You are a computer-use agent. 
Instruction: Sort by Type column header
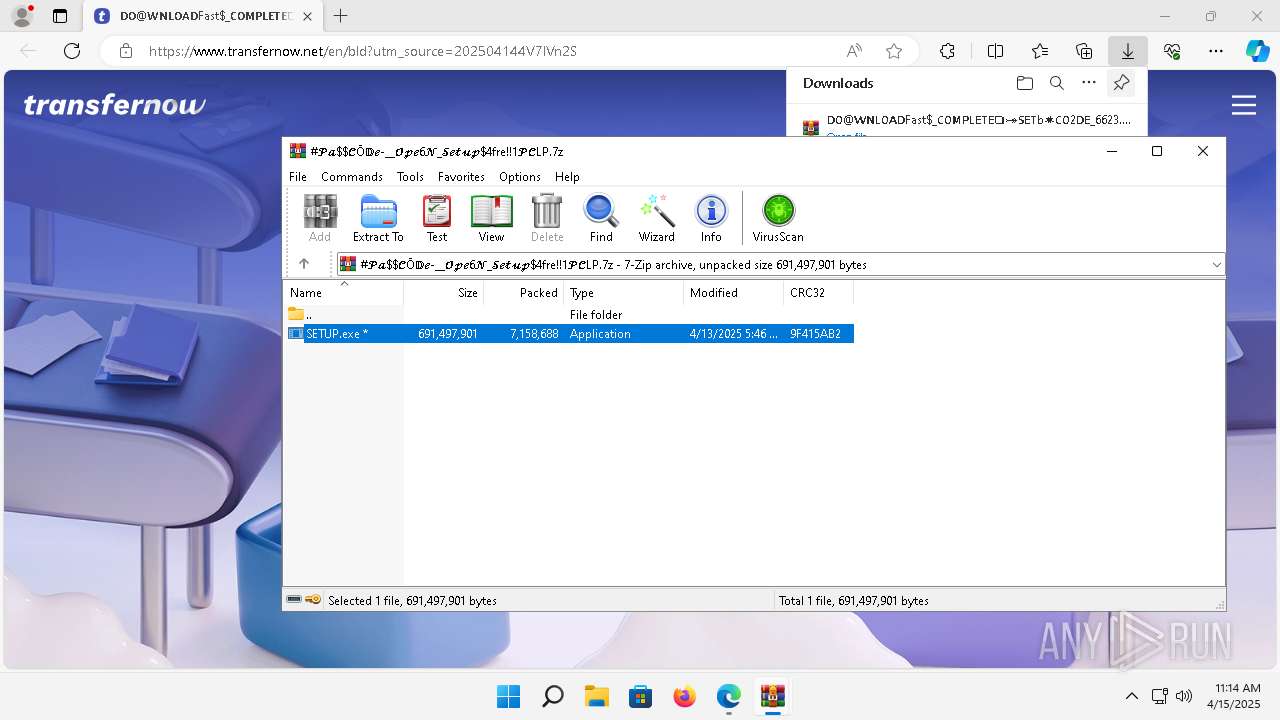pos(624,293)
